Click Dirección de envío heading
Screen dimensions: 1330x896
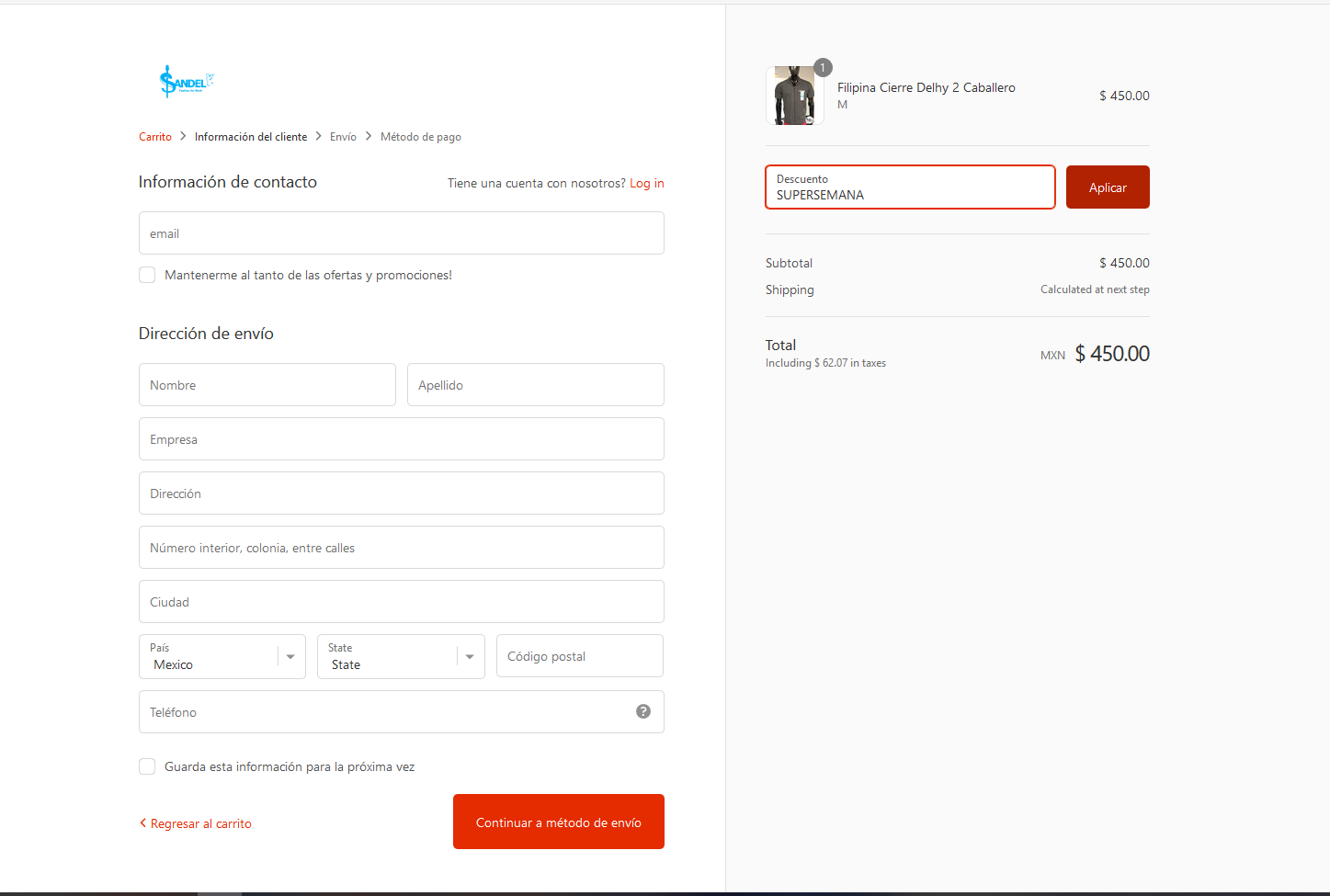(x=206, y=334)
